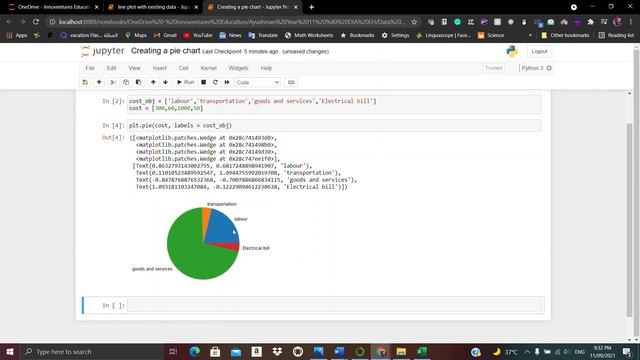This screenshot has height=360, width=640.
Task: Open the Gmail bookmark
Action: pos(165,36)
